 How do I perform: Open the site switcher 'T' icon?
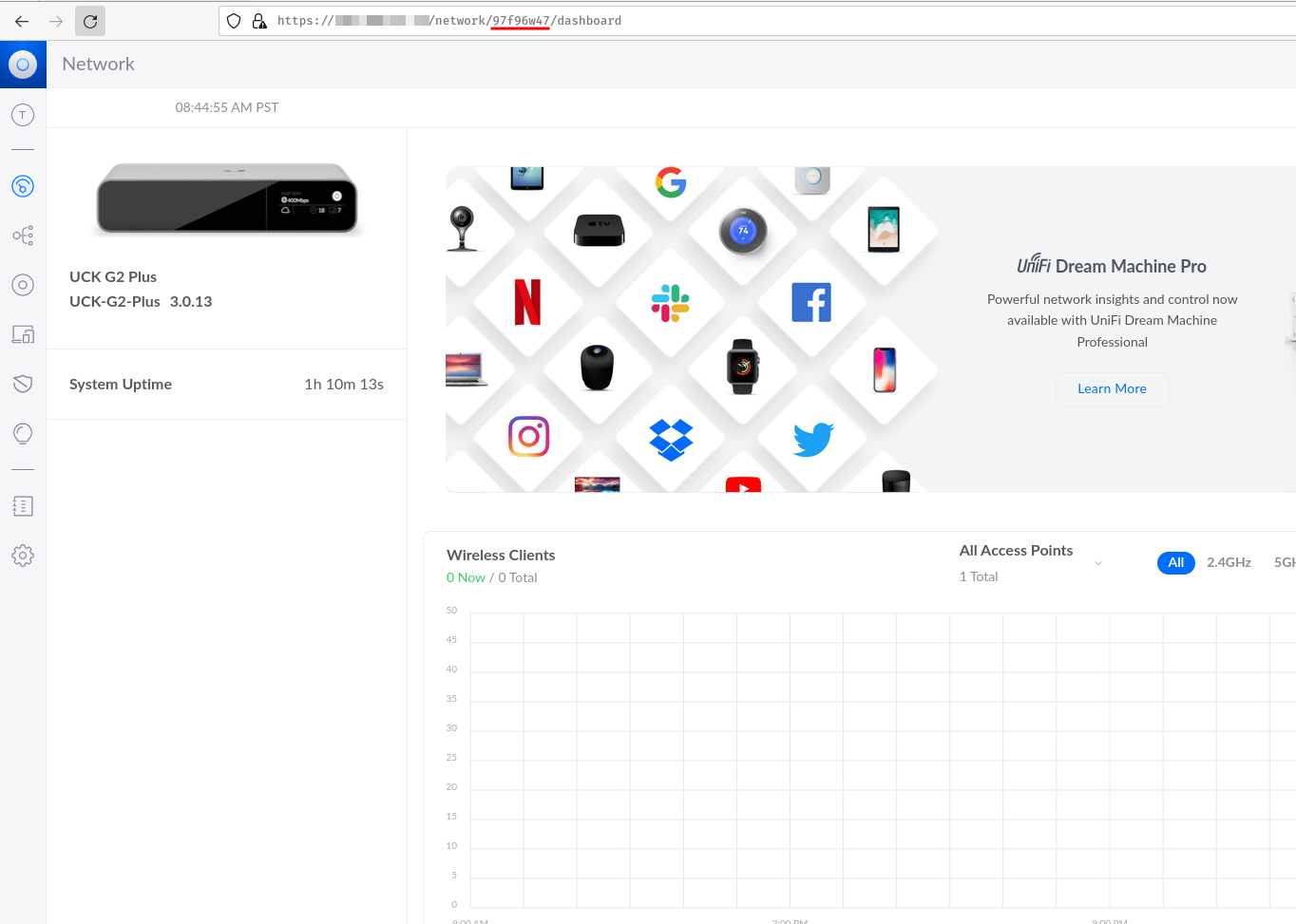click(23, 115)
